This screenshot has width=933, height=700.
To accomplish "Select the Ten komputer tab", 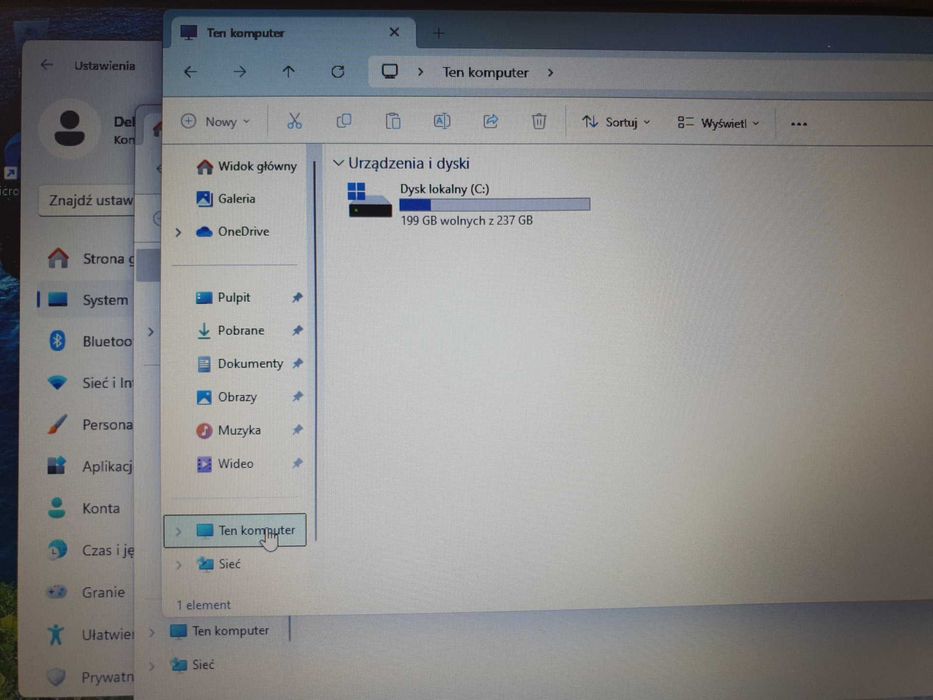I will pos(292,33).
